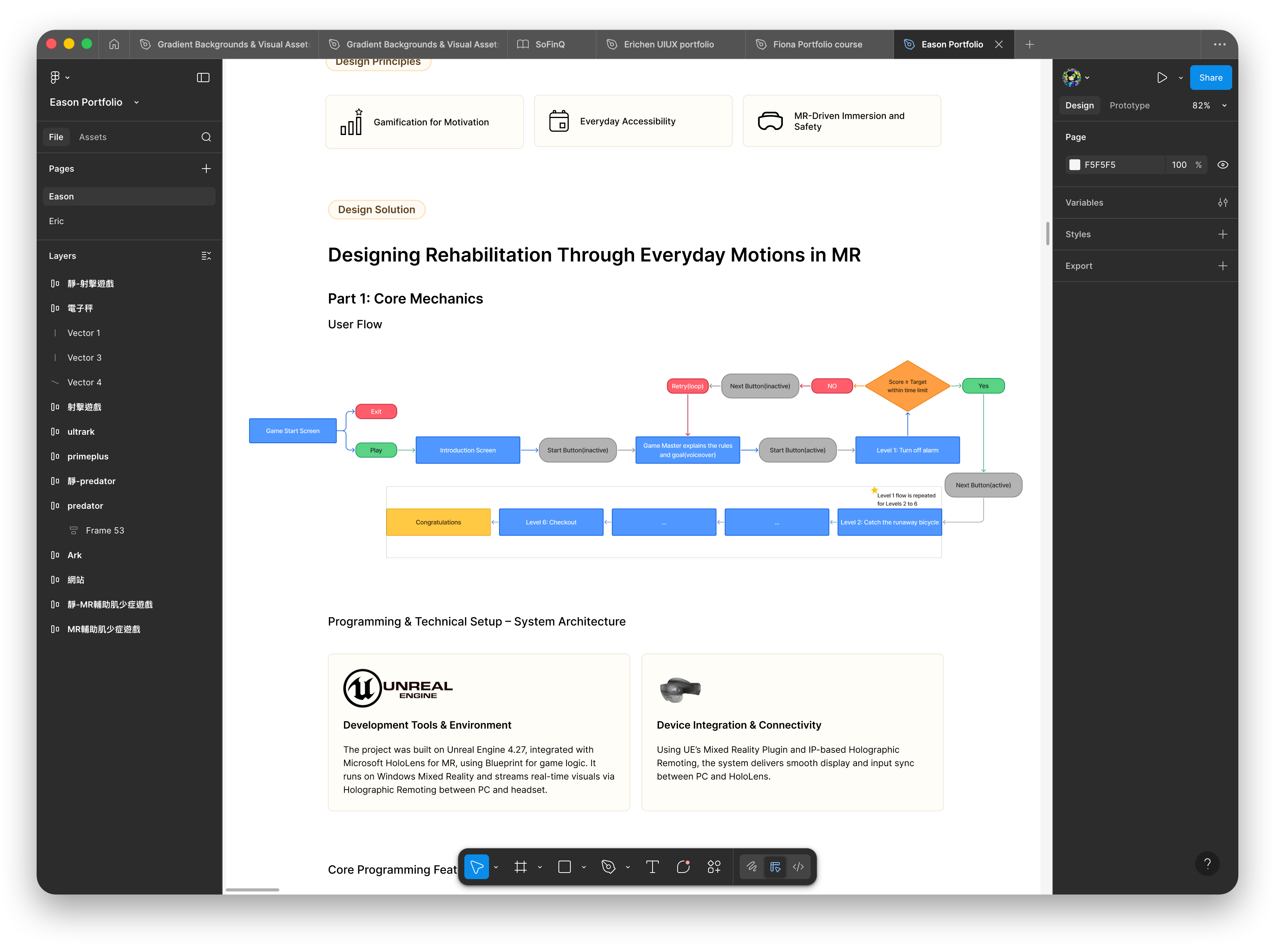Click the Share button
The height and width of the screenshot is (952, 1275).
1211,78
